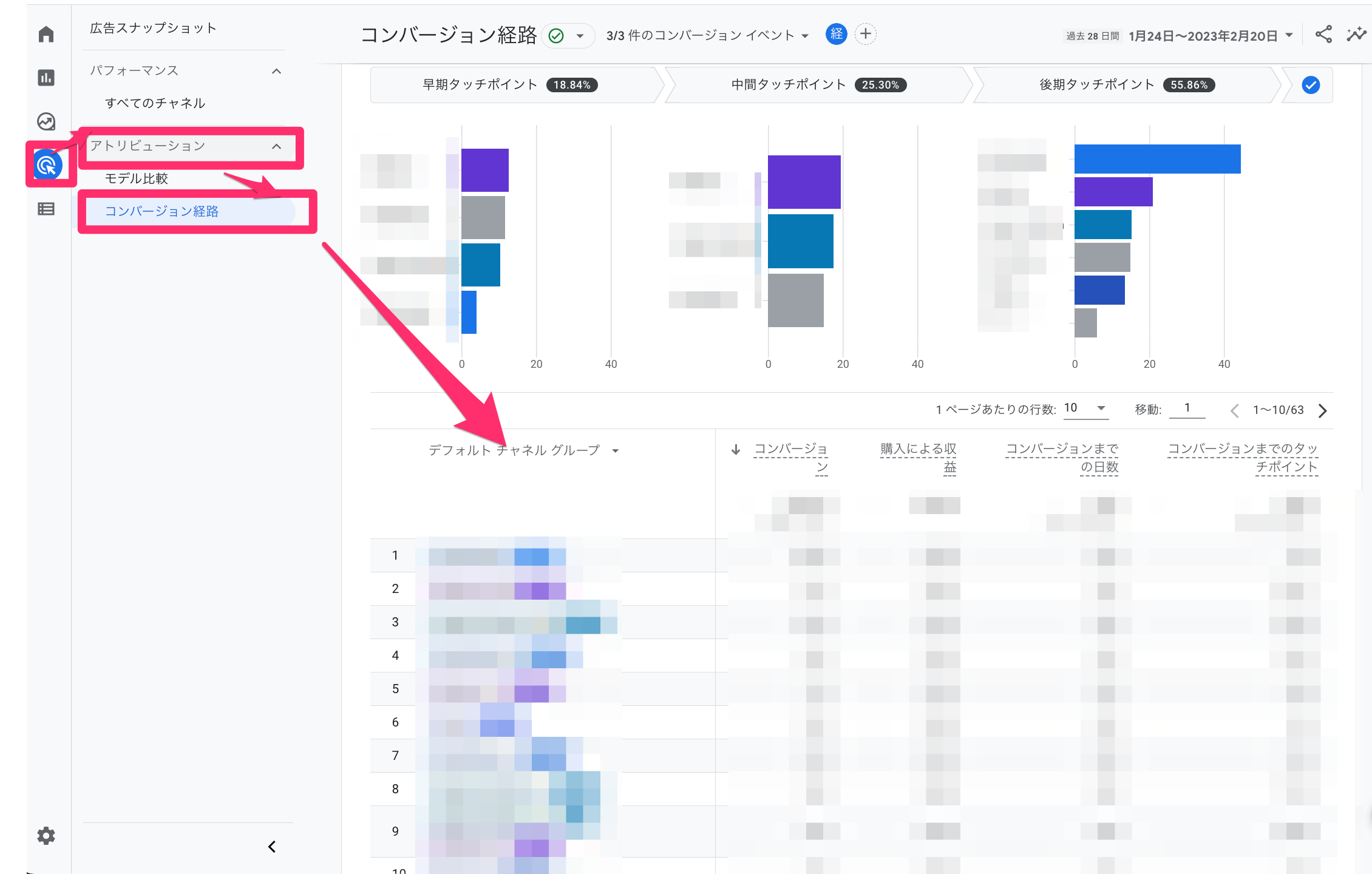The width and height of the screenshot is (1372, 874).
Task: Open the Explore icon in sidebar
Action: [46, 121]
